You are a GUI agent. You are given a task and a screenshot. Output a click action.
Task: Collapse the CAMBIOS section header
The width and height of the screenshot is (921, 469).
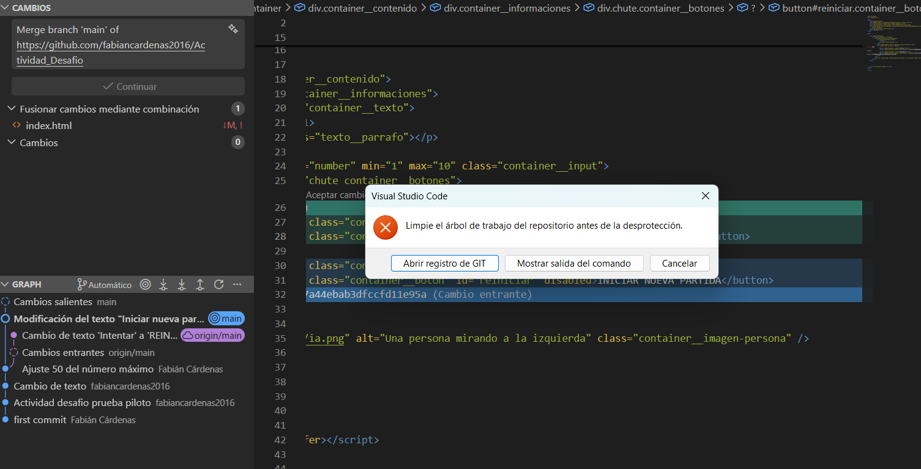coord(127,8)
